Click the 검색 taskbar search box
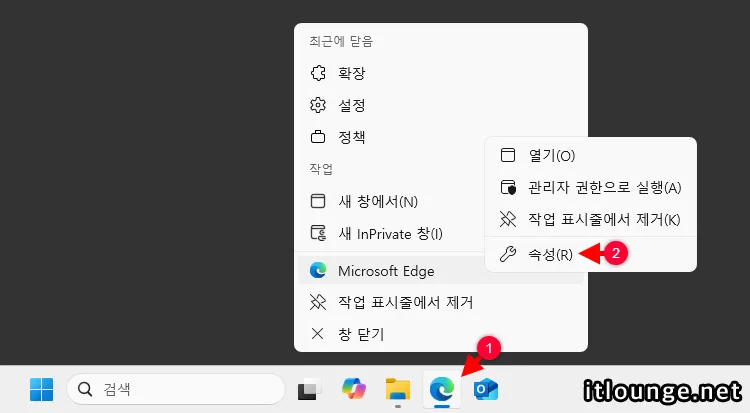The width and height of the screenshot is (750, 413). (x=176, y=390)
